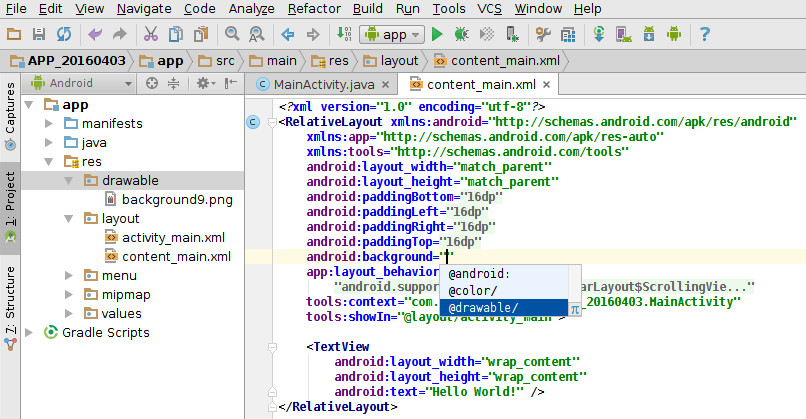806x419 pixels.
Task: Open the Structure side tool window
Action: (x=10, y=308)
